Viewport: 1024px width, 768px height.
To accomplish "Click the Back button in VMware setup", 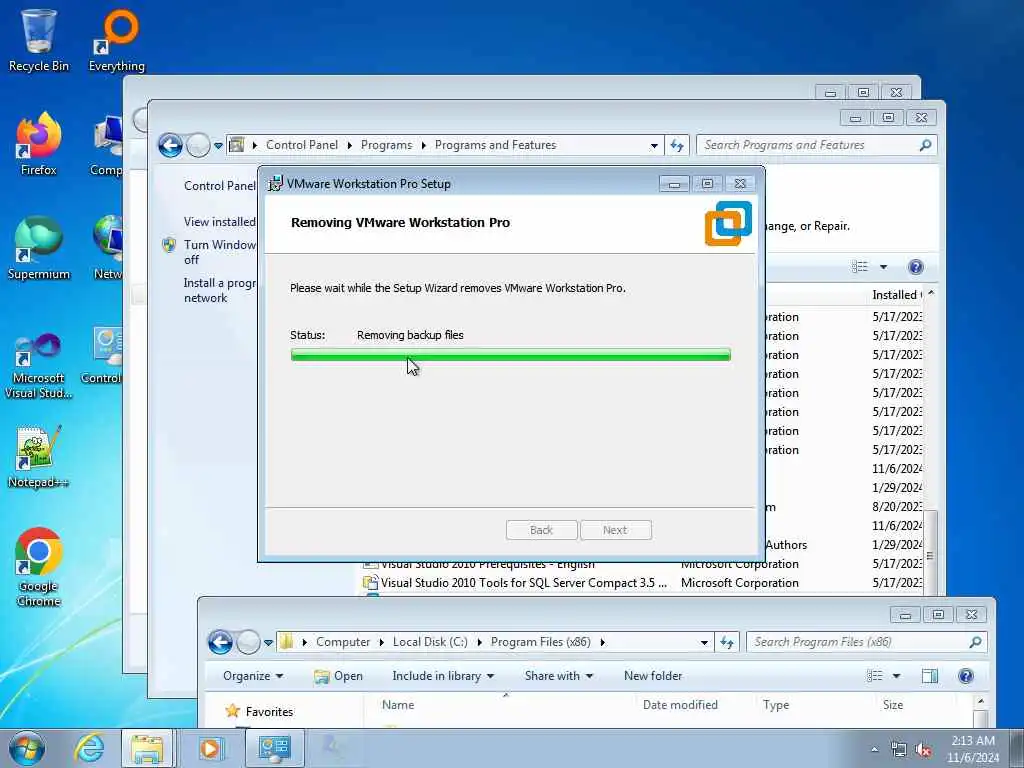I will coord(541,530).
